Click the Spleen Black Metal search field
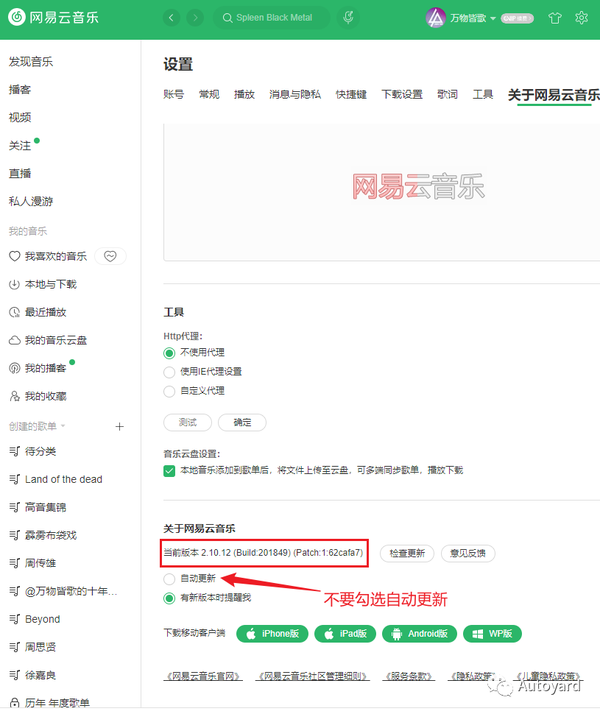Viewport: 600px width, 714px height. [x=271, y=18]
